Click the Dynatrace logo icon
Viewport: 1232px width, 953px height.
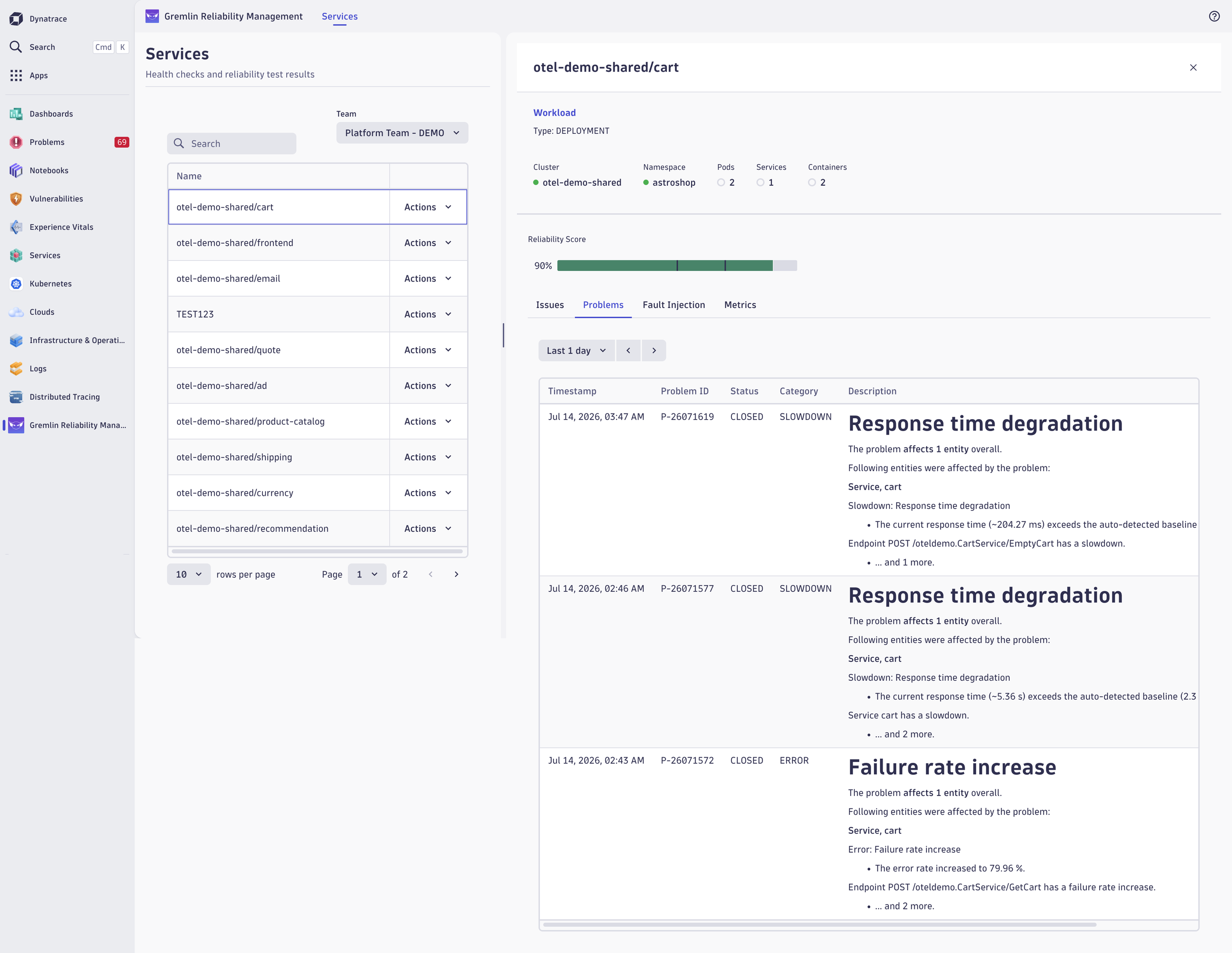(16, 19)
